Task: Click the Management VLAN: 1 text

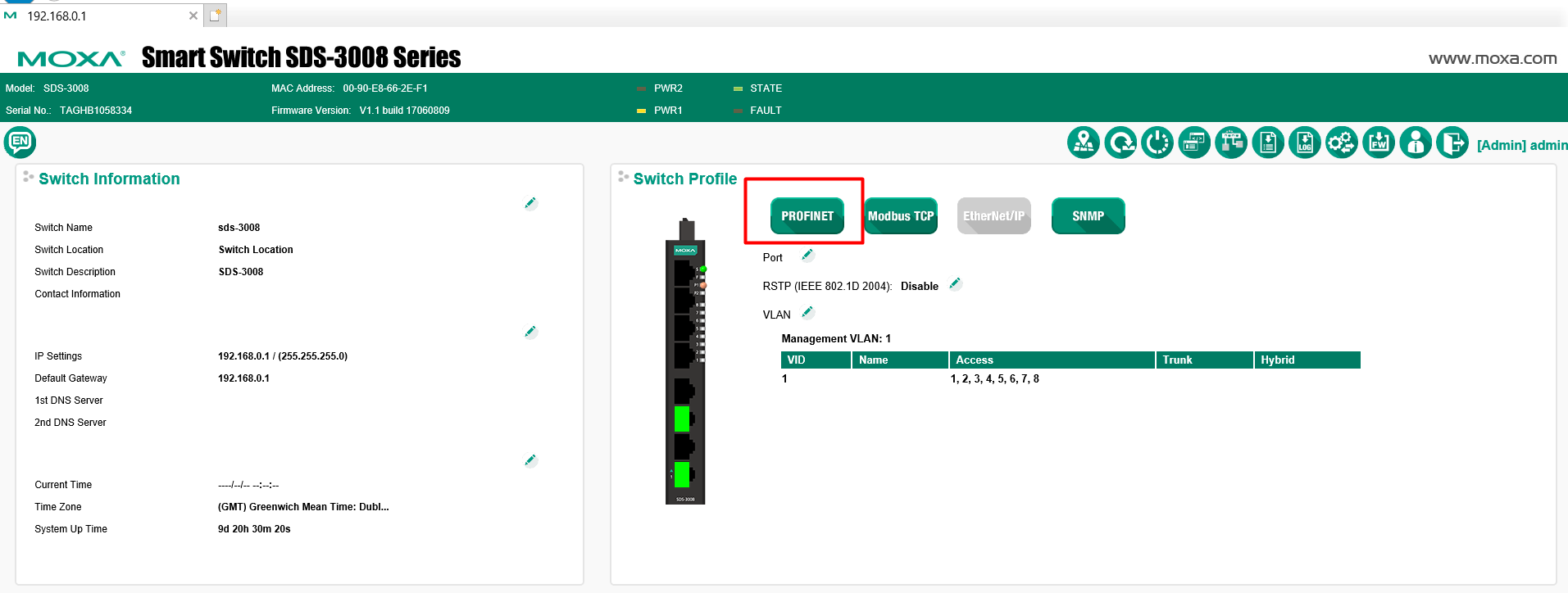Action: coord(836,339)
